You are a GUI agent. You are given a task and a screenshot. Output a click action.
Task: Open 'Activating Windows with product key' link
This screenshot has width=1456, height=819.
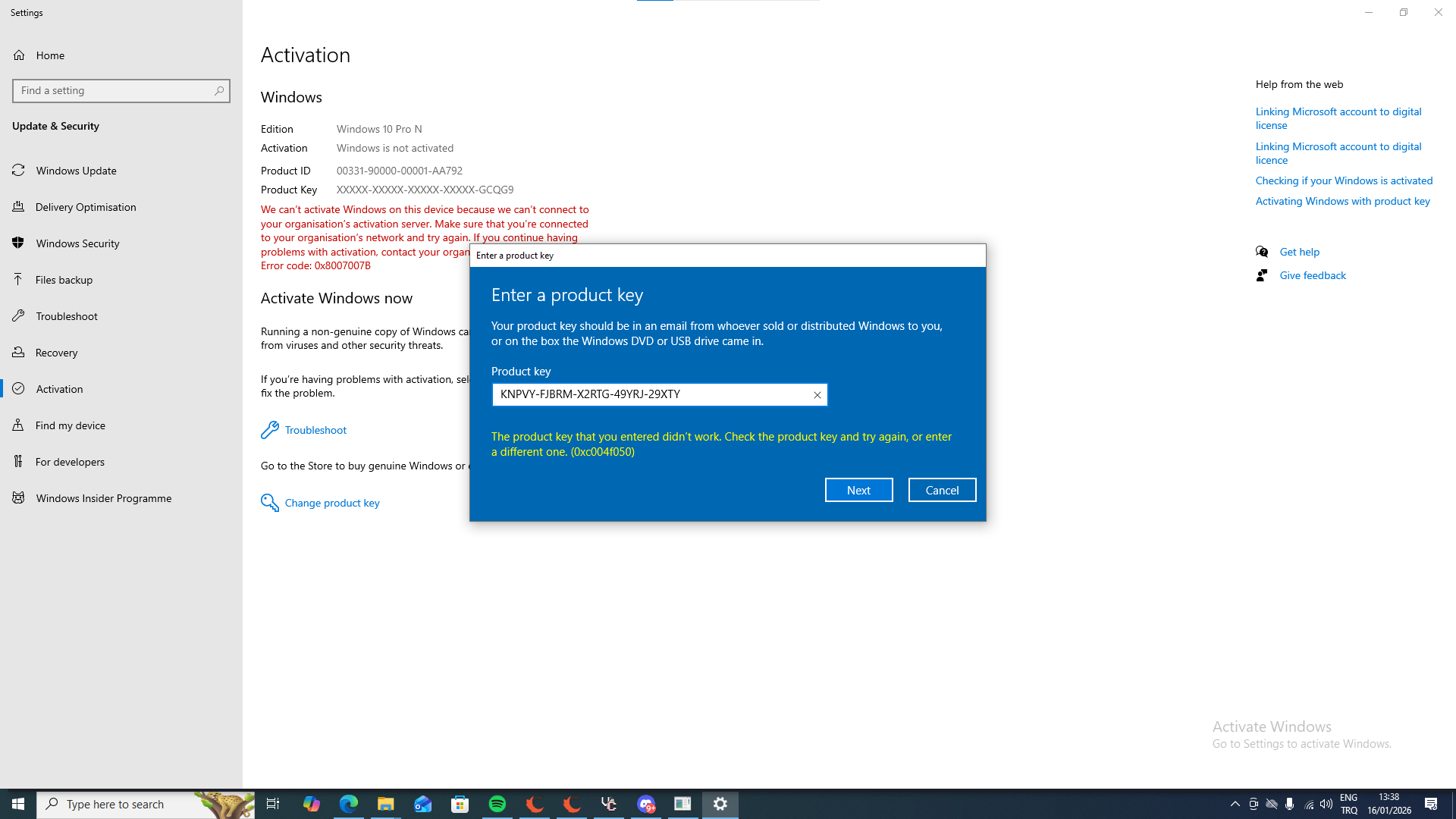click(x=1342, y=201)
